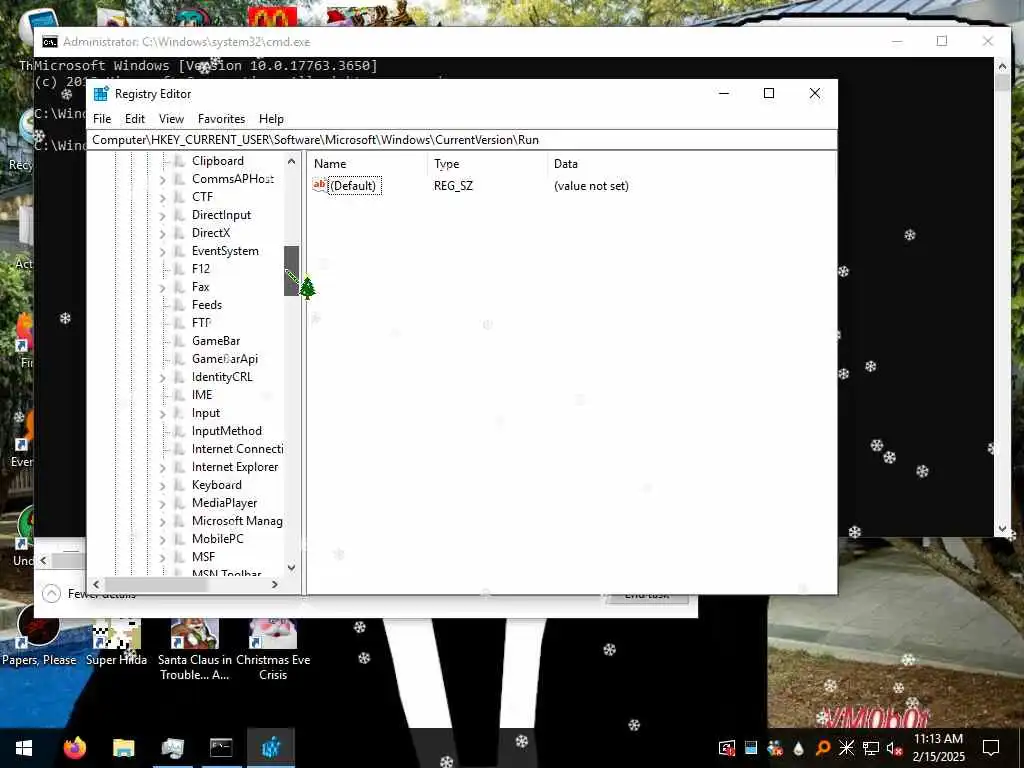
Task: Expand the MobilePC registry key
Action: click(163, 539)
